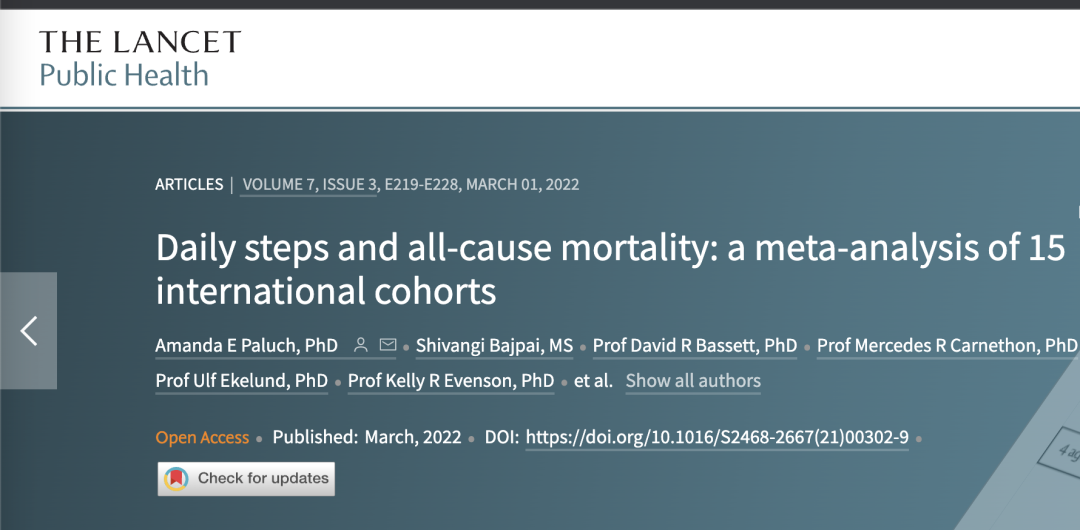The width and height of the screenshot is (1080, 530).
Task: Open Amanda E Paluch's author profile icon
Action: [360, 345]
